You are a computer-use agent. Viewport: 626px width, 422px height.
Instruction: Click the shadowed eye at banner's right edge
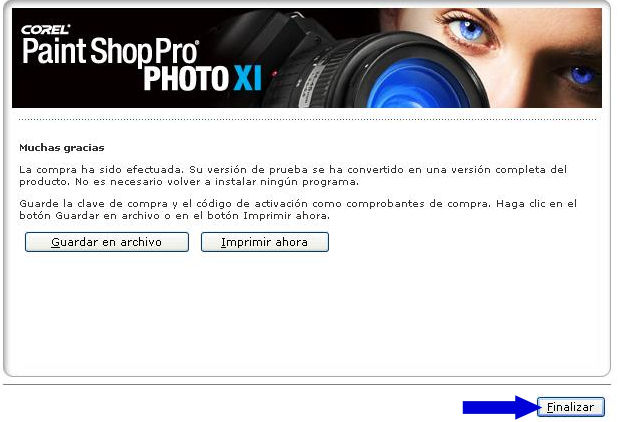(x=579, y=75)
